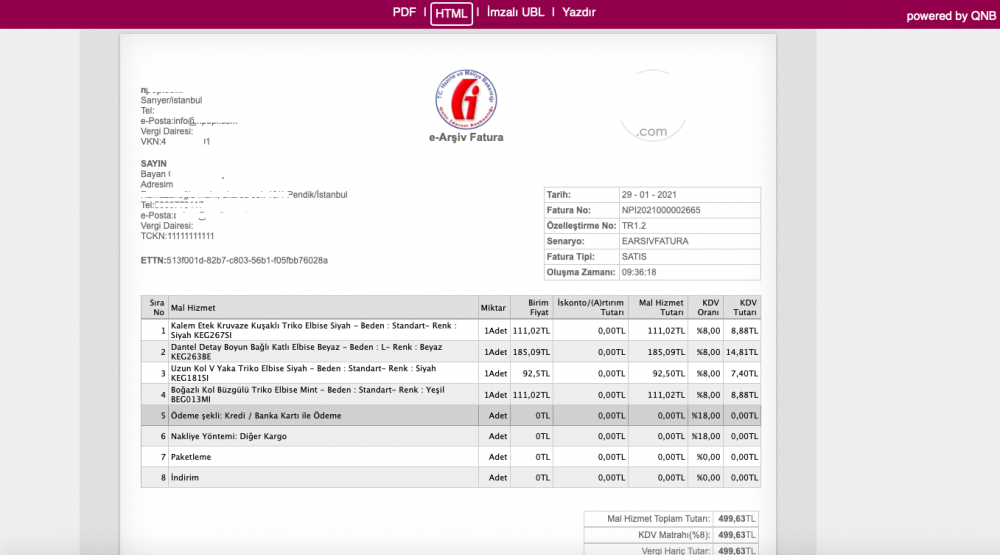
Task: Select the HTML view tab
Action: click(x=451, y=13)
